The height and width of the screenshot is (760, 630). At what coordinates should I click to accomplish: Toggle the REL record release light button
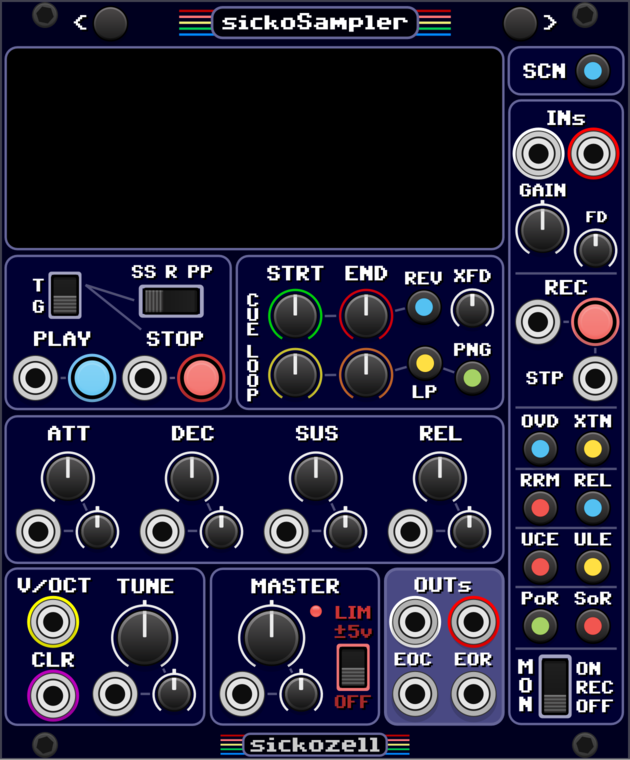[x=593, y=508]
